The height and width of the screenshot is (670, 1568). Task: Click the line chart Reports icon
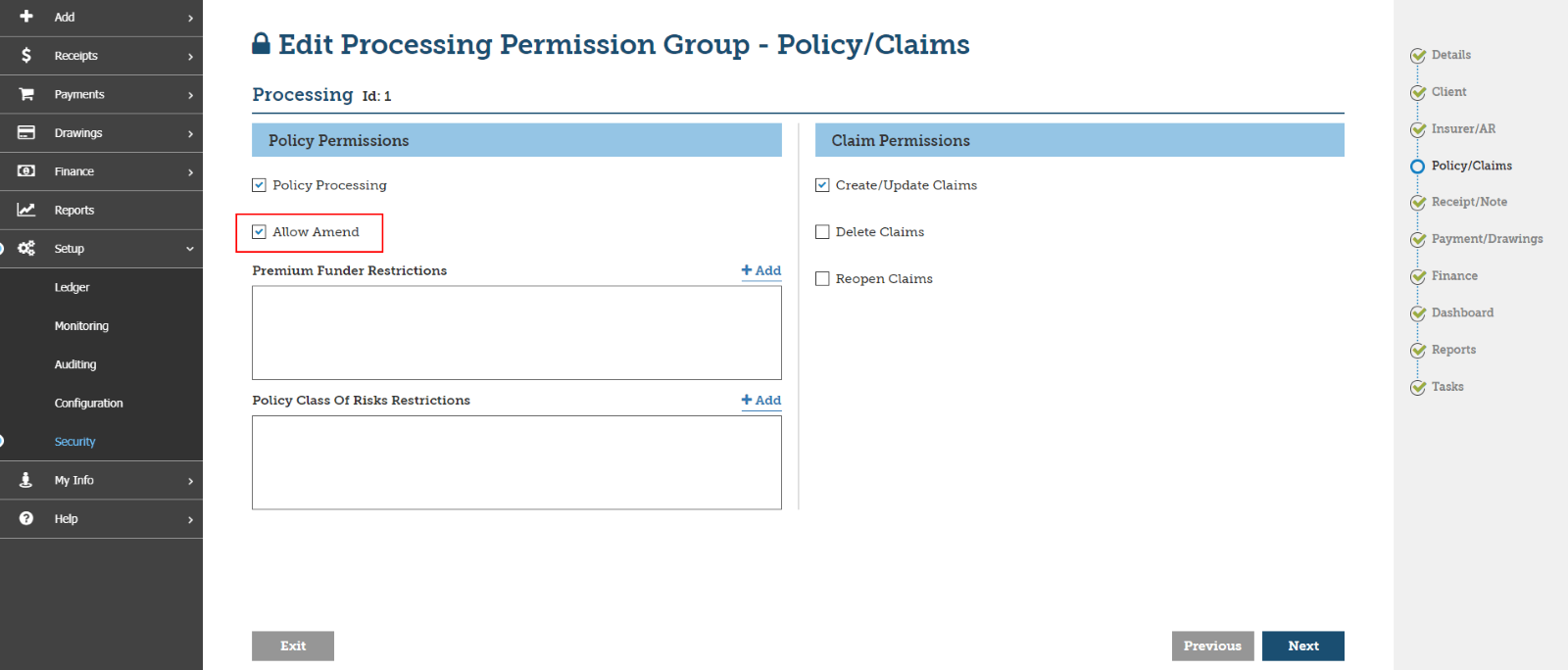point(26,210)
